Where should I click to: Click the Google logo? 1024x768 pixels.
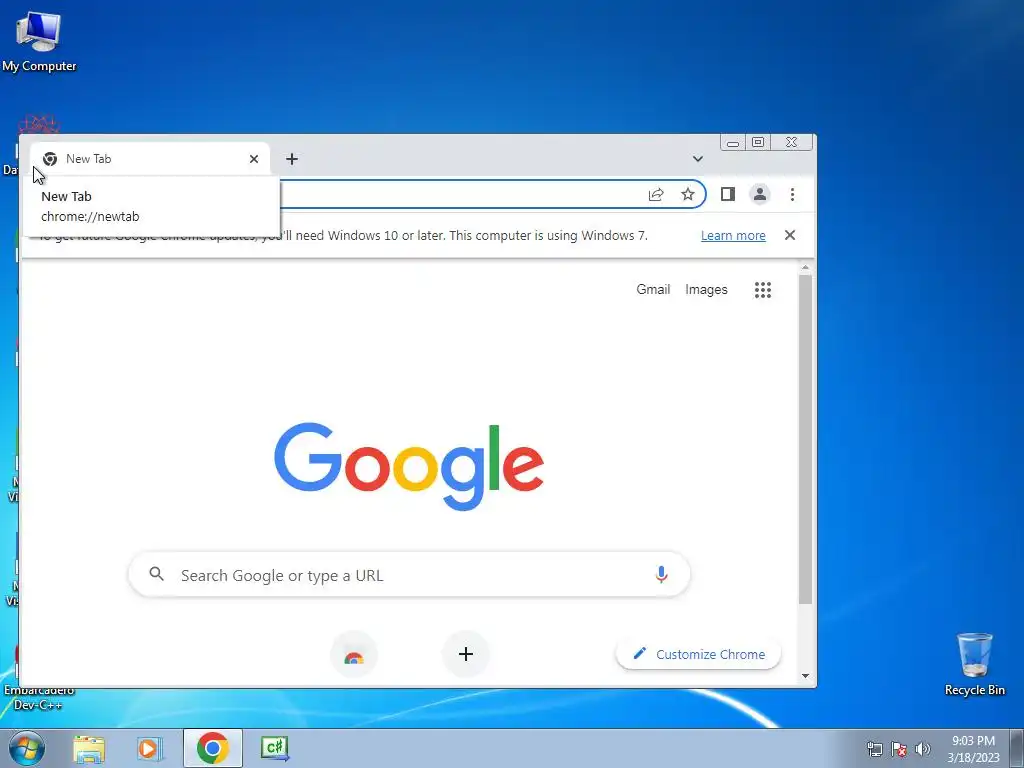[x=409, y=466]
